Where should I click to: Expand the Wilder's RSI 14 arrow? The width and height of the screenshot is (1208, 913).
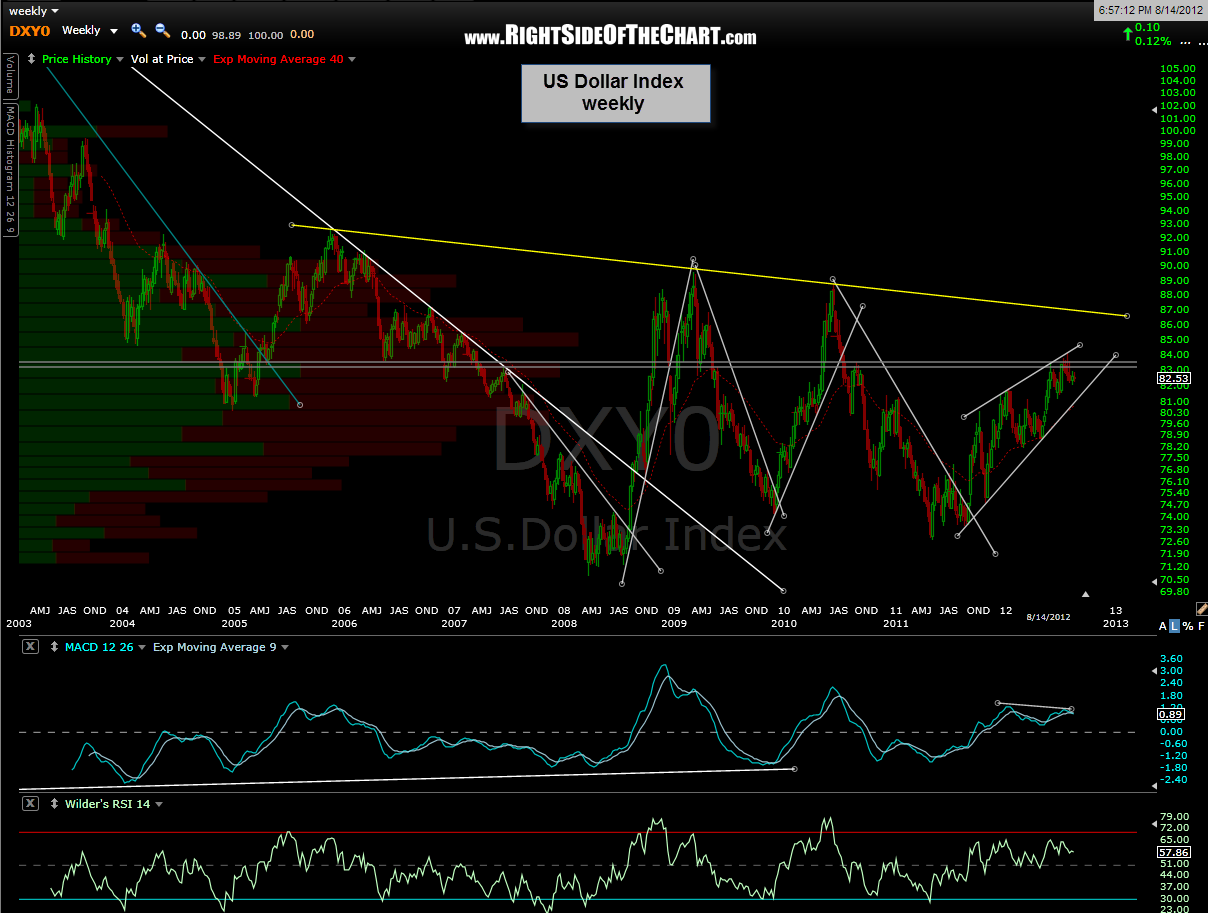coord(159,803)
